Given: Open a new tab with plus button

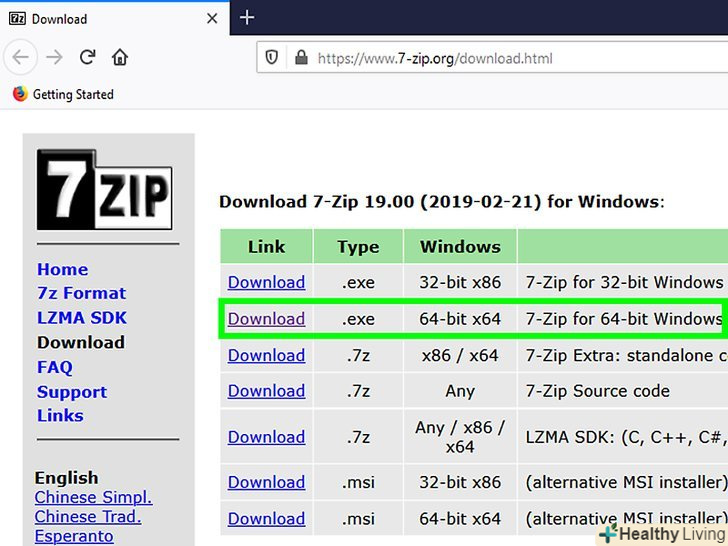Looking at the screenshot, I should [247, 18].
